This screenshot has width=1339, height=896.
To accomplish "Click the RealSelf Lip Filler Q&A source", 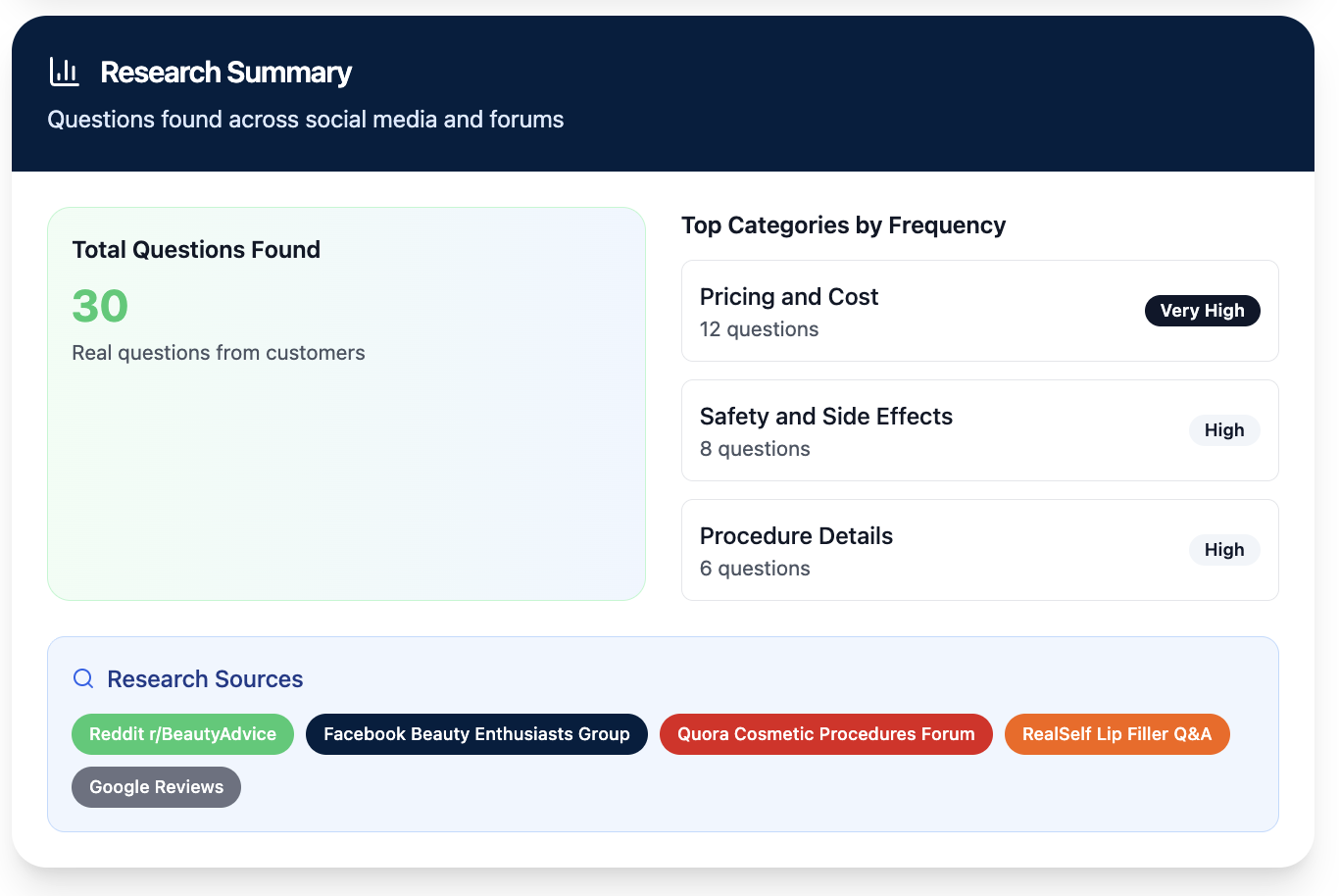I will 1116,733.
